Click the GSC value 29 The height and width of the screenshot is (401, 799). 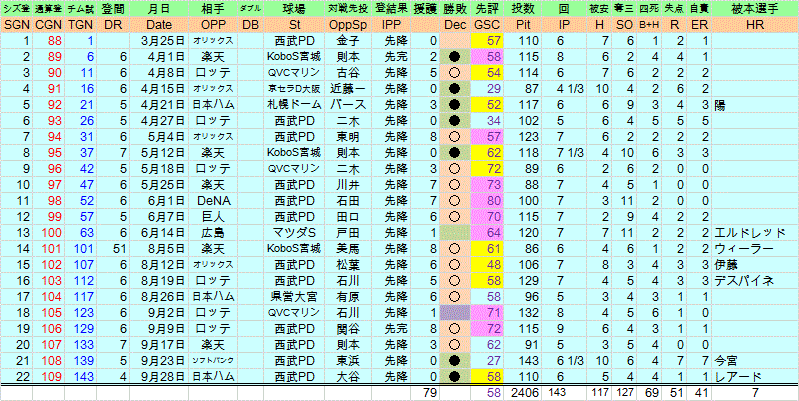[494, 89]
